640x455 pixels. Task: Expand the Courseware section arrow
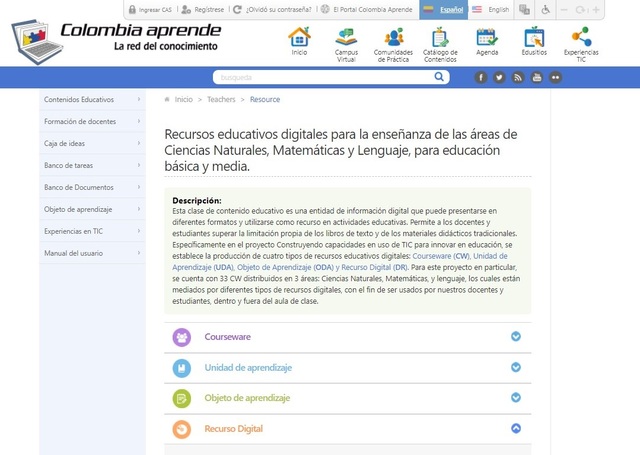516,336
